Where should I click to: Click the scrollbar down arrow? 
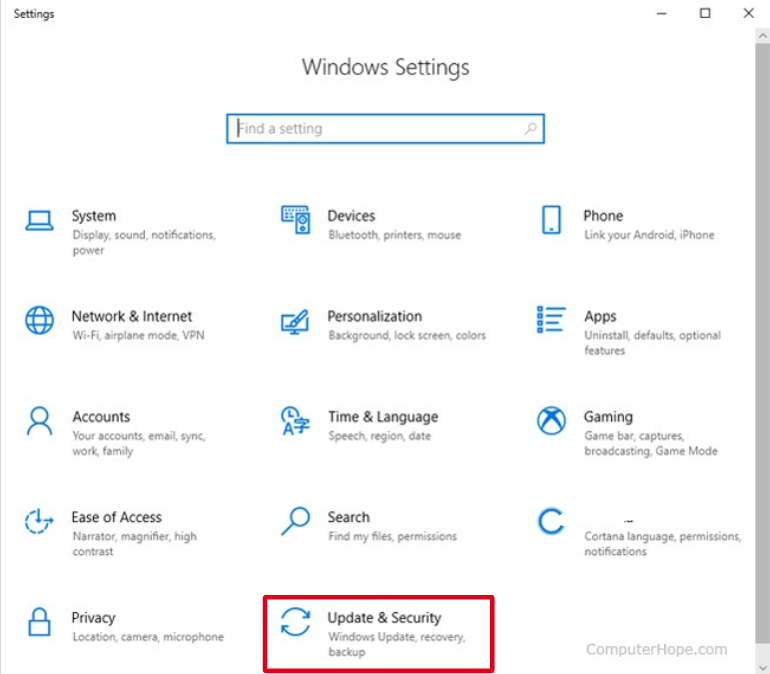click(762, 667)
